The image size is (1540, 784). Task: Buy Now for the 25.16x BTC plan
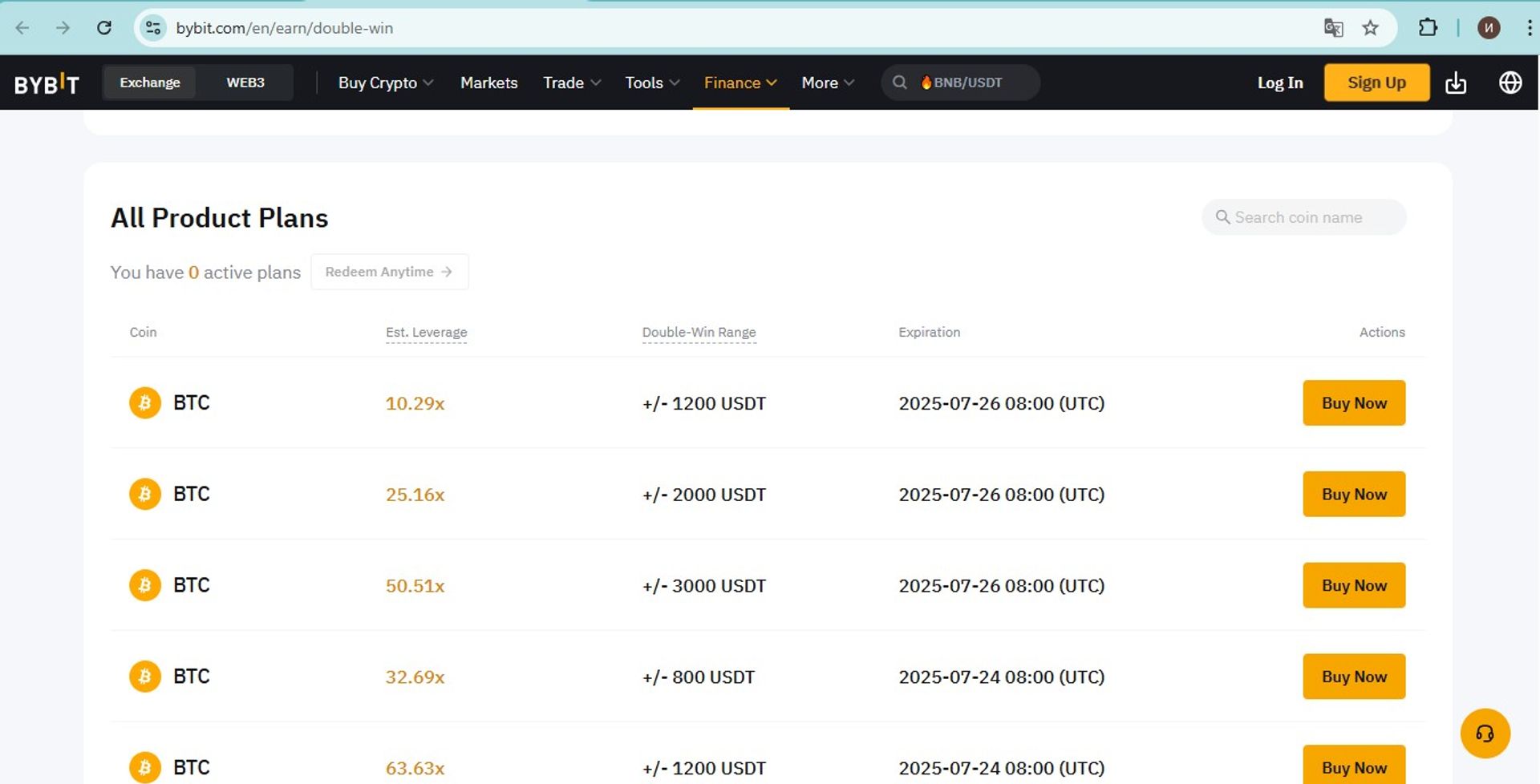coord(1354,494)
